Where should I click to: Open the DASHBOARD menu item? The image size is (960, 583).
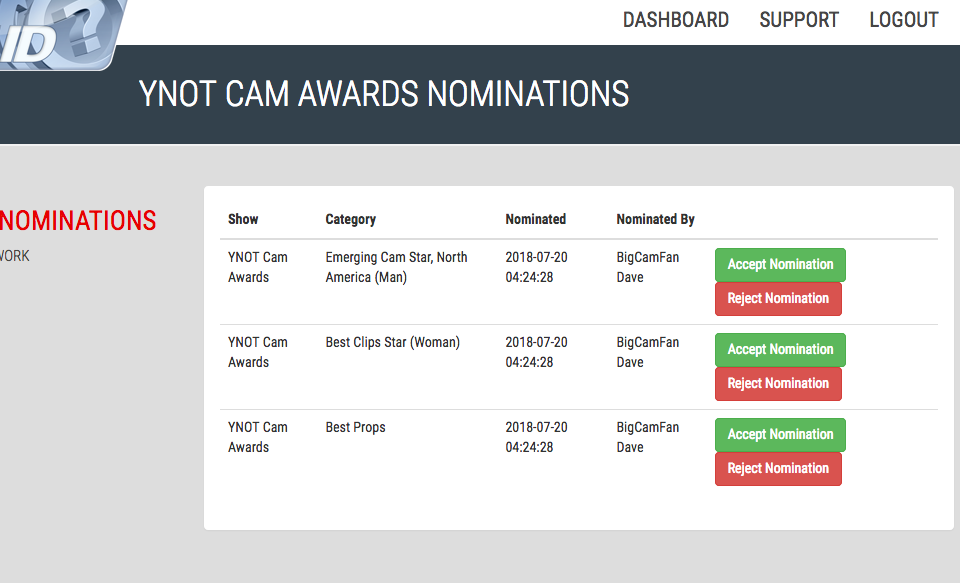tap(676, 20)
